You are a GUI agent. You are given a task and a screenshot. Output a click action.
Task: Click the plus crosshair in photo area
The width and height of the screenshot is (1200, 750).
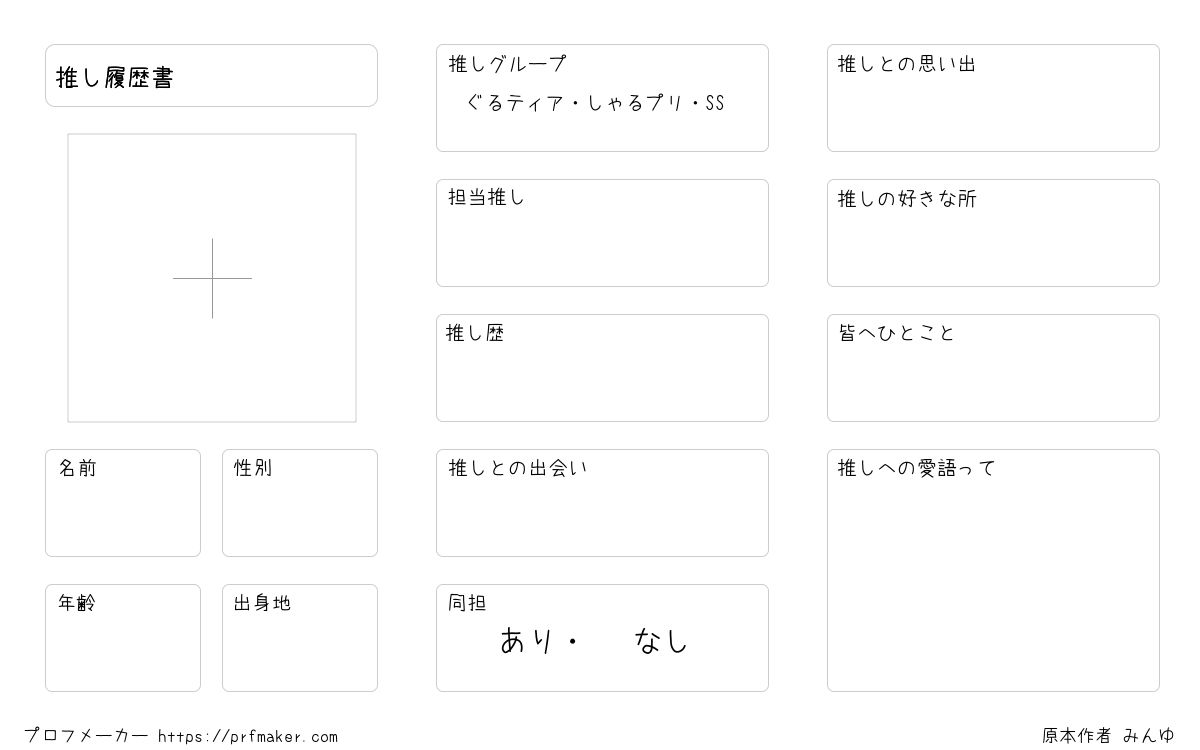tap(212, 278)
